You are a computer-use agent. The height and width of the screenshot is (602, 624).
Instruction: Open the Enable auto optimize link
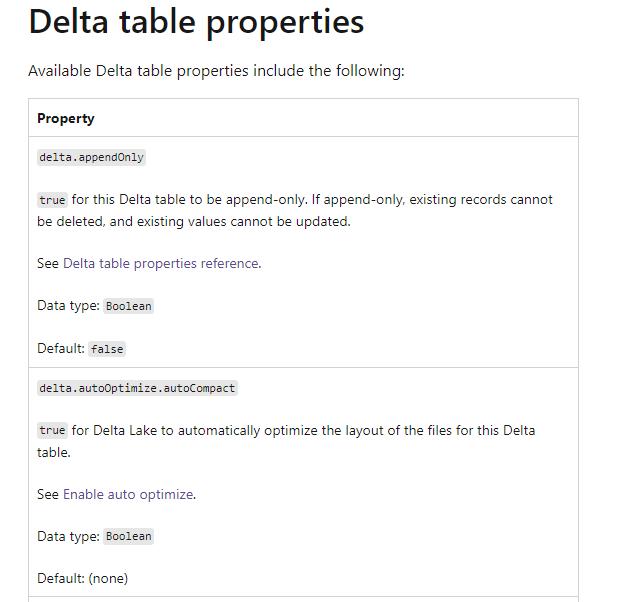coord(128,494)
